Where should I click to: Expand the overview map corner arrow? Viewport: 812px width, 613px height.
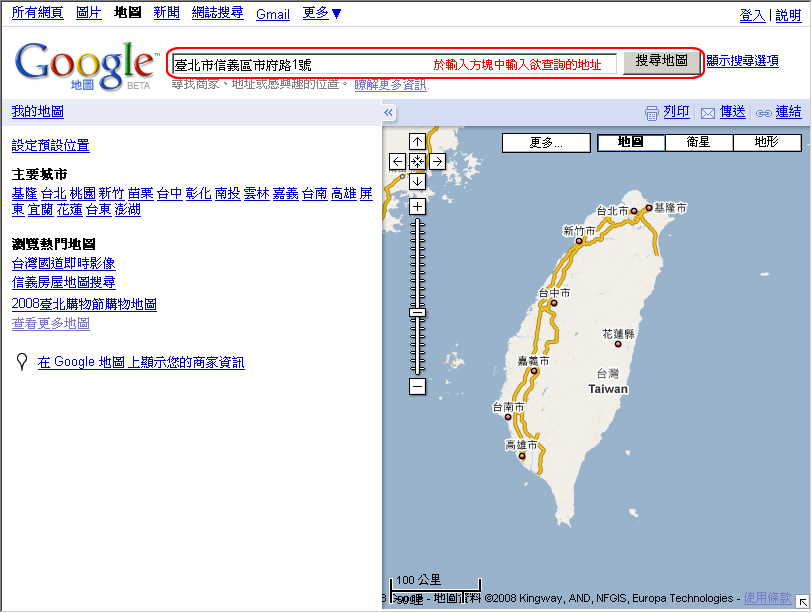point(803,602)
